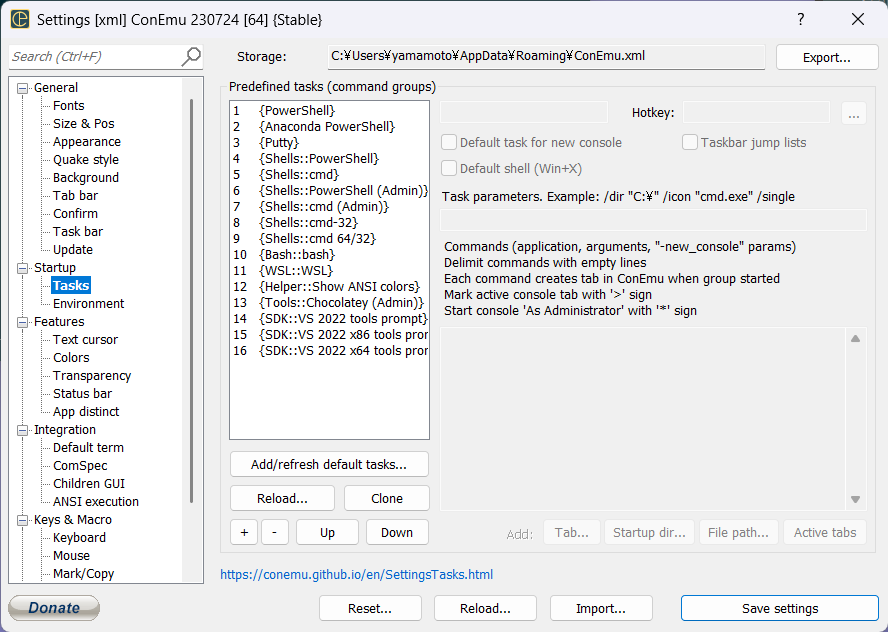The height and width of the screenshot is (632, 888).
Task: Click the settings tree scrollbar
Action: (x=191, y=300)
